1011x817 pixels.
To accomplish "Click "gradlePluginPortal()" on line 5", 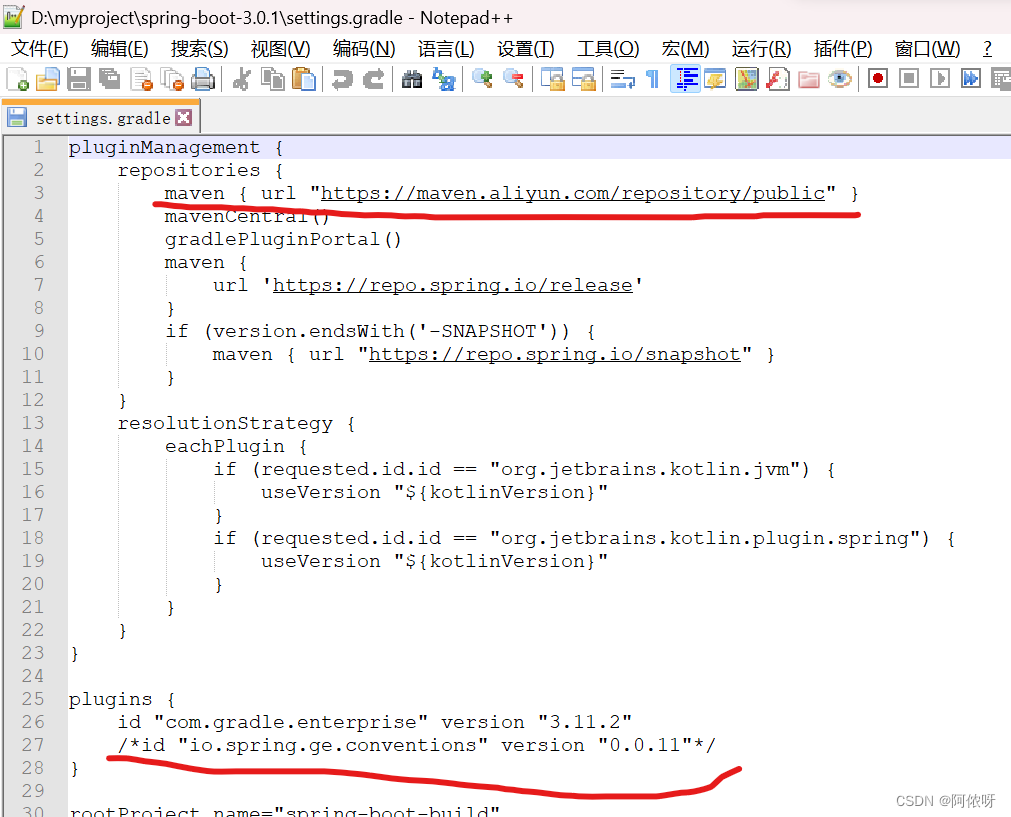I will (x=283, y=239).
